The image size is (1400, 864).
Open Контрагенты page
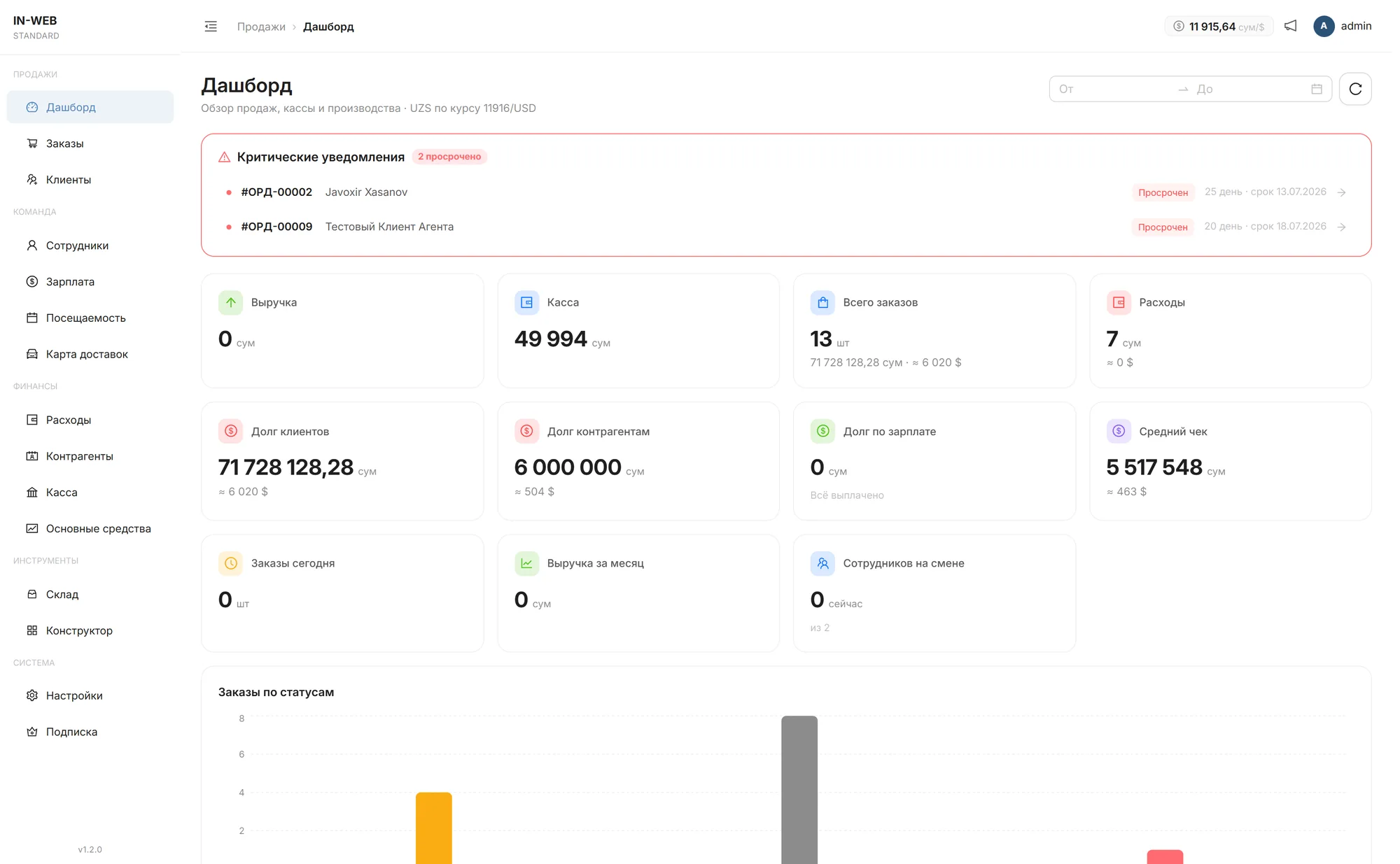pyautogui.click(x=90, y=456)
